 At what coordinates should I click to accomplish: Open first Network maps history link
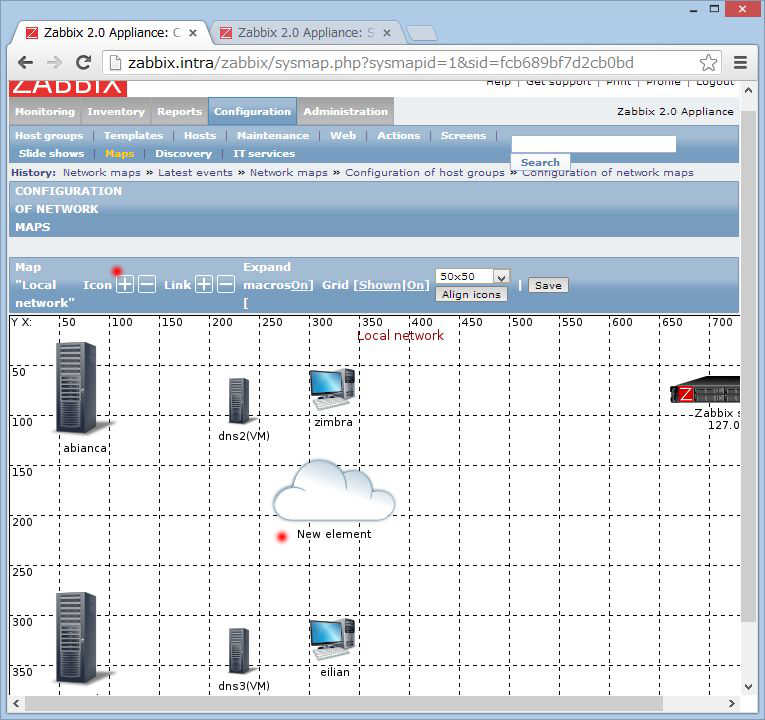pos(101,173)
